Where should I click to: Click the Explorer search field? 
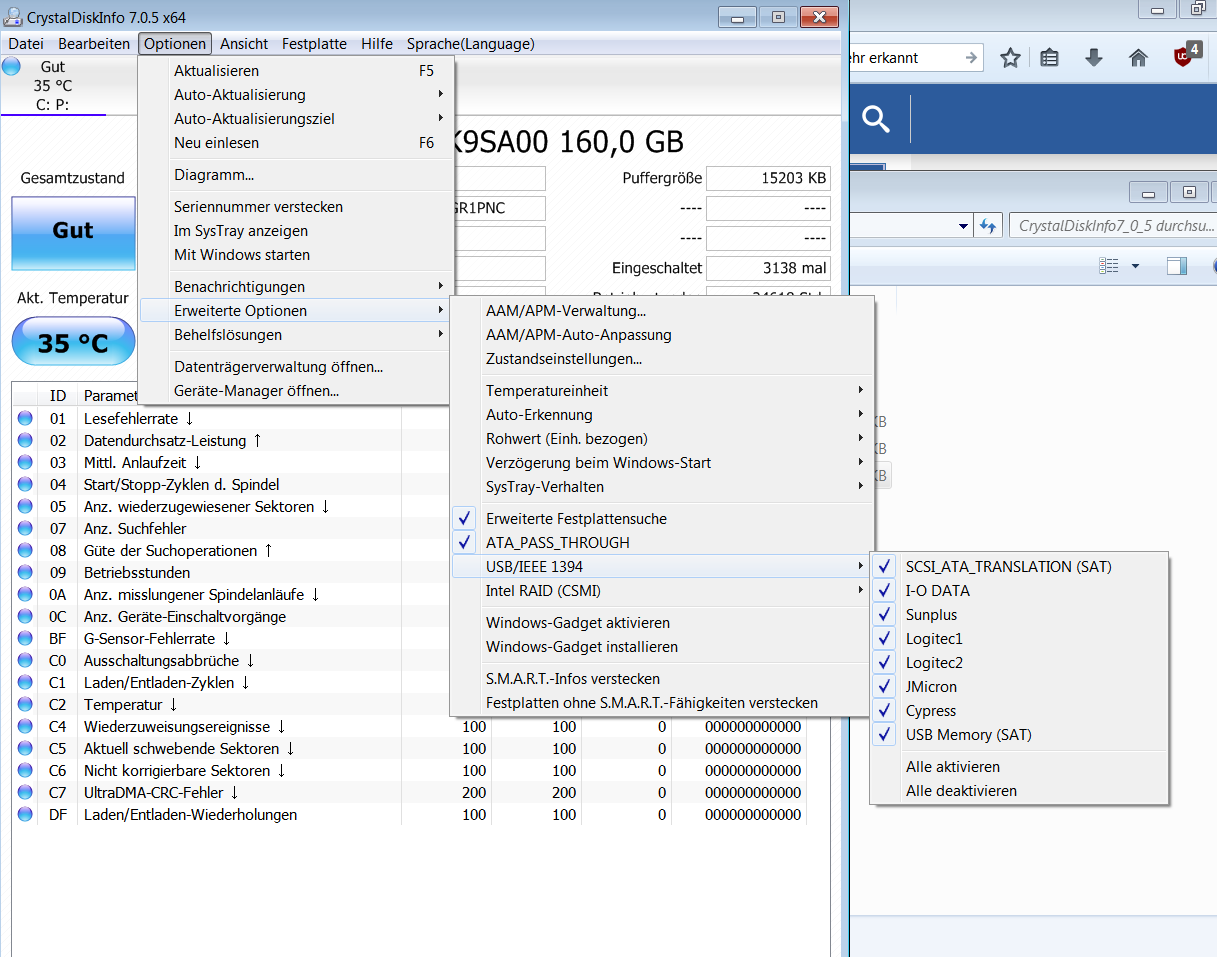[1113, 225]
